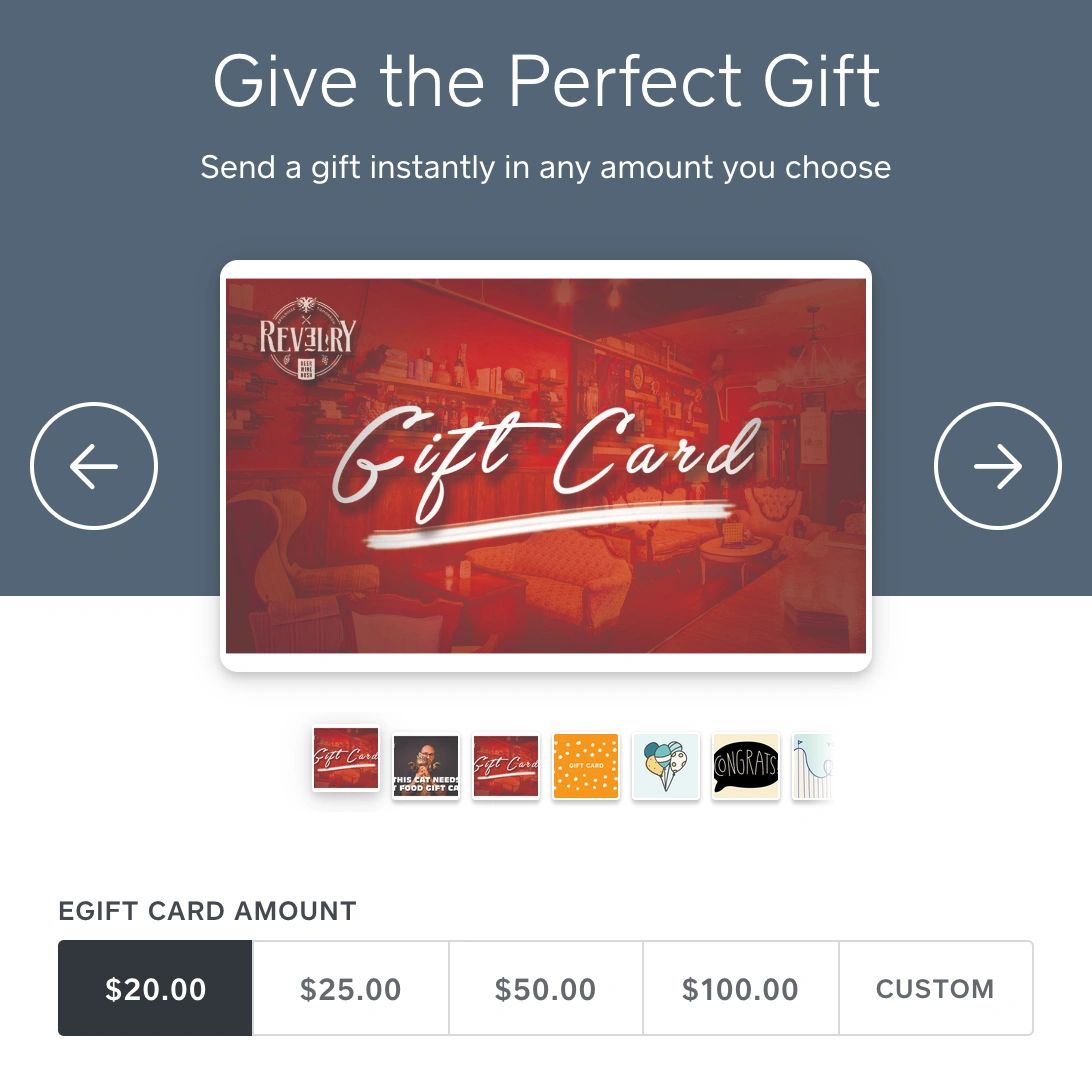Select the balloons gift card thumbnail

point(665,766)
